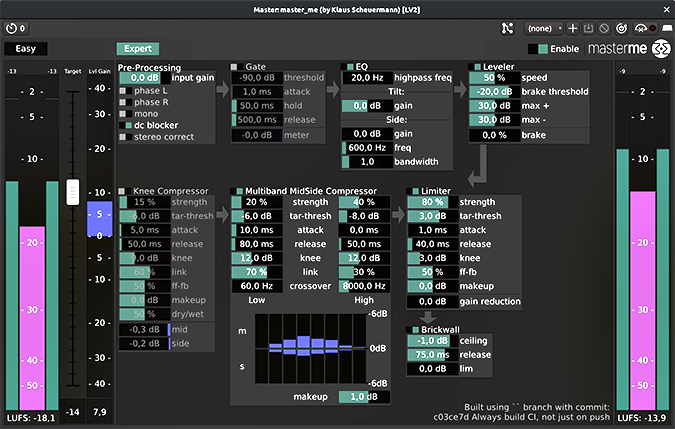The width and height of the screenshot is (675, 429).
Task: Toggle the plugin Enable switch
Action: point(538,48)
